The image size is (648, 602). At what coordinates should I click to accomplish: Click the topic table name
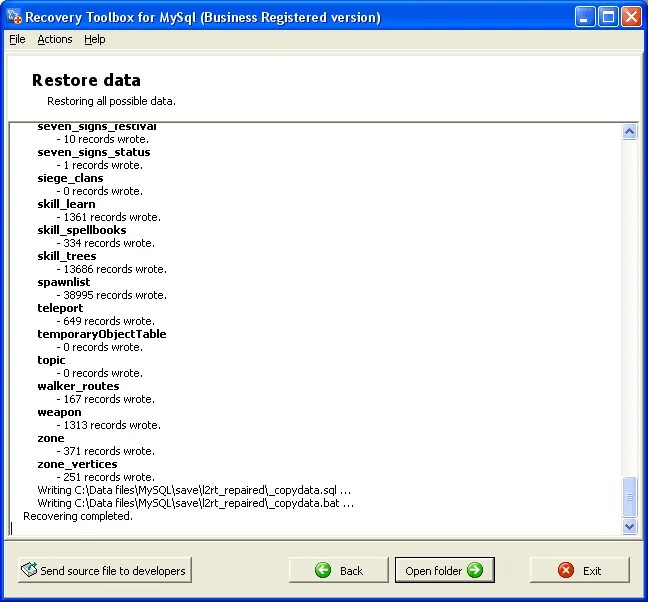point(51,360)
